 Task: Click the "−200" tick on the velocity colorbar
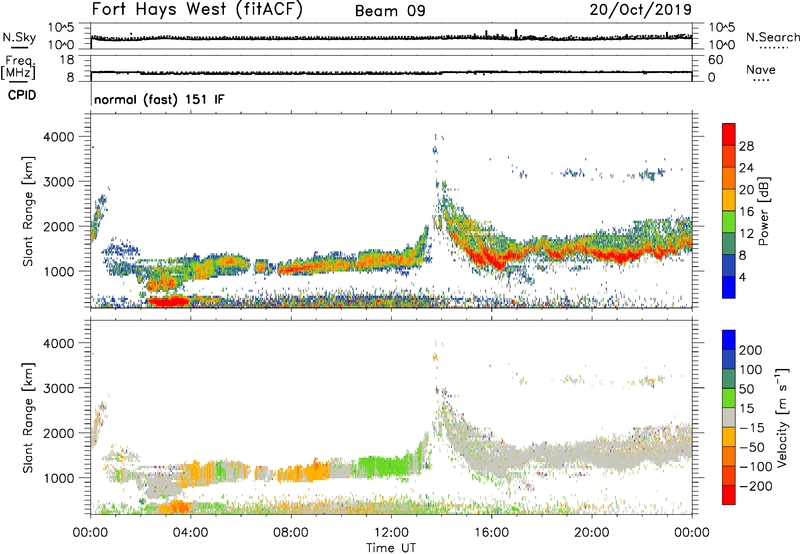(x=755, y=486)
